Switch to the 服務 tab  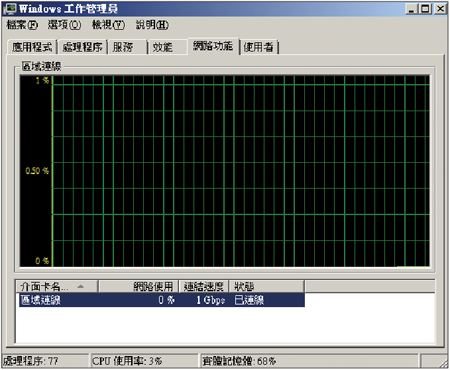pyautogui.click(x=127, y=47)
